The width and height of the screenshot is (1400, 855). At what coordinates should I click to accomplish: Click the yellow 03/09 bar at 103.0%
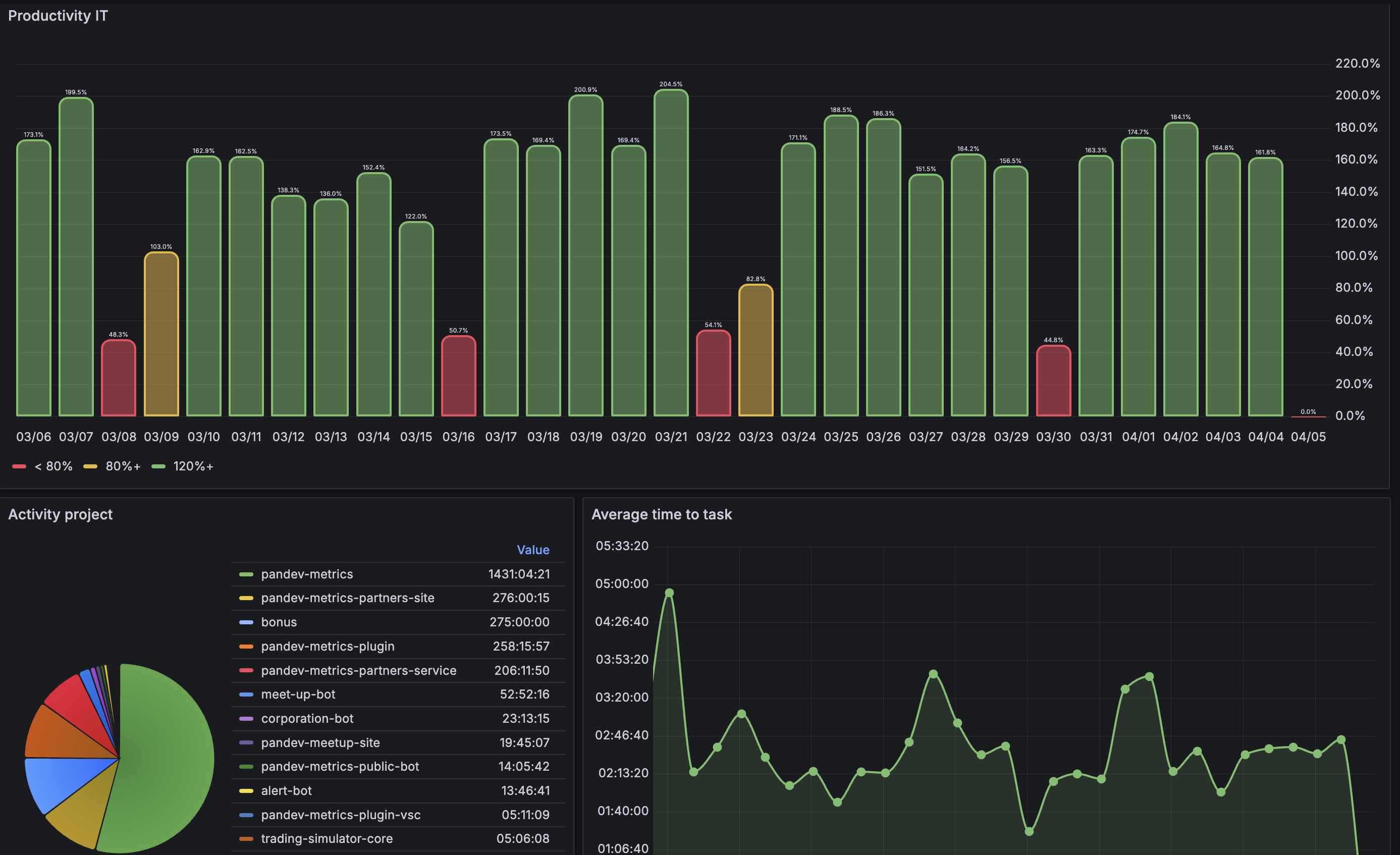(161, 335)
